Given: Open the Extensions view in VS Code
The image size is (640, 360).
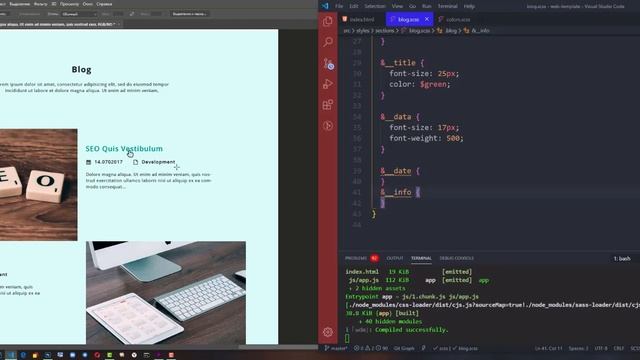Looking at the screenshot, I should [x=328, y=105].
